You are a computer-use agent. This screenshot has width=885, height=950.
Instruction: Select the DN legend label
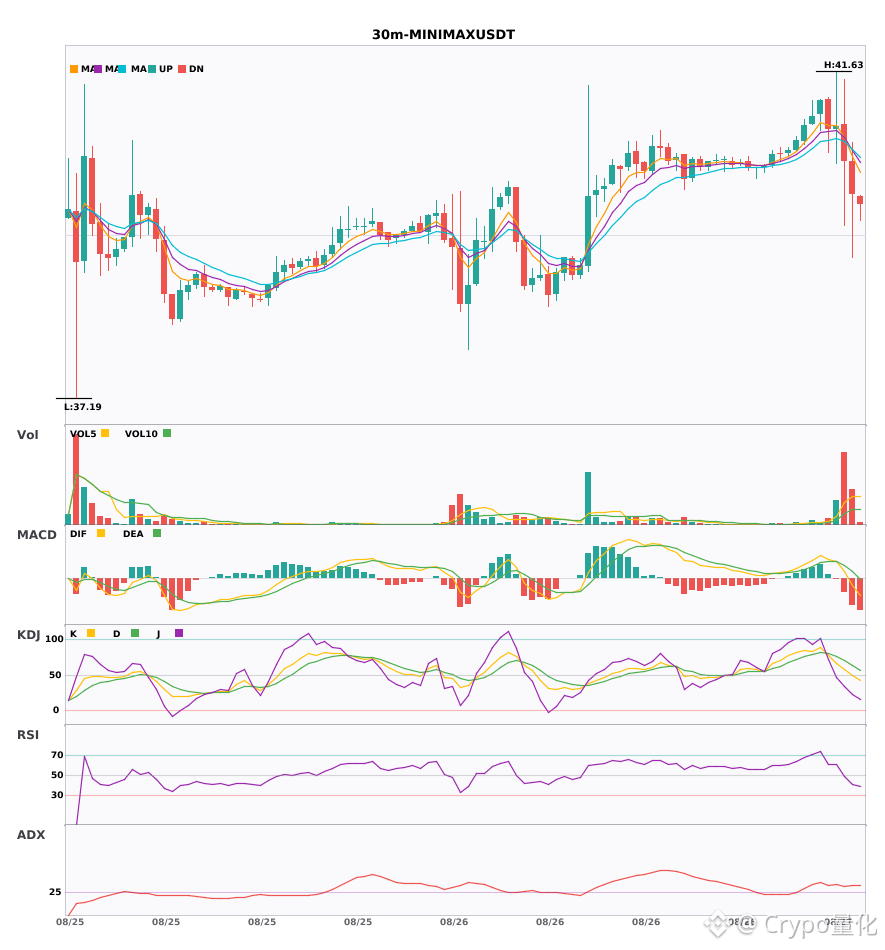[196, 69]
